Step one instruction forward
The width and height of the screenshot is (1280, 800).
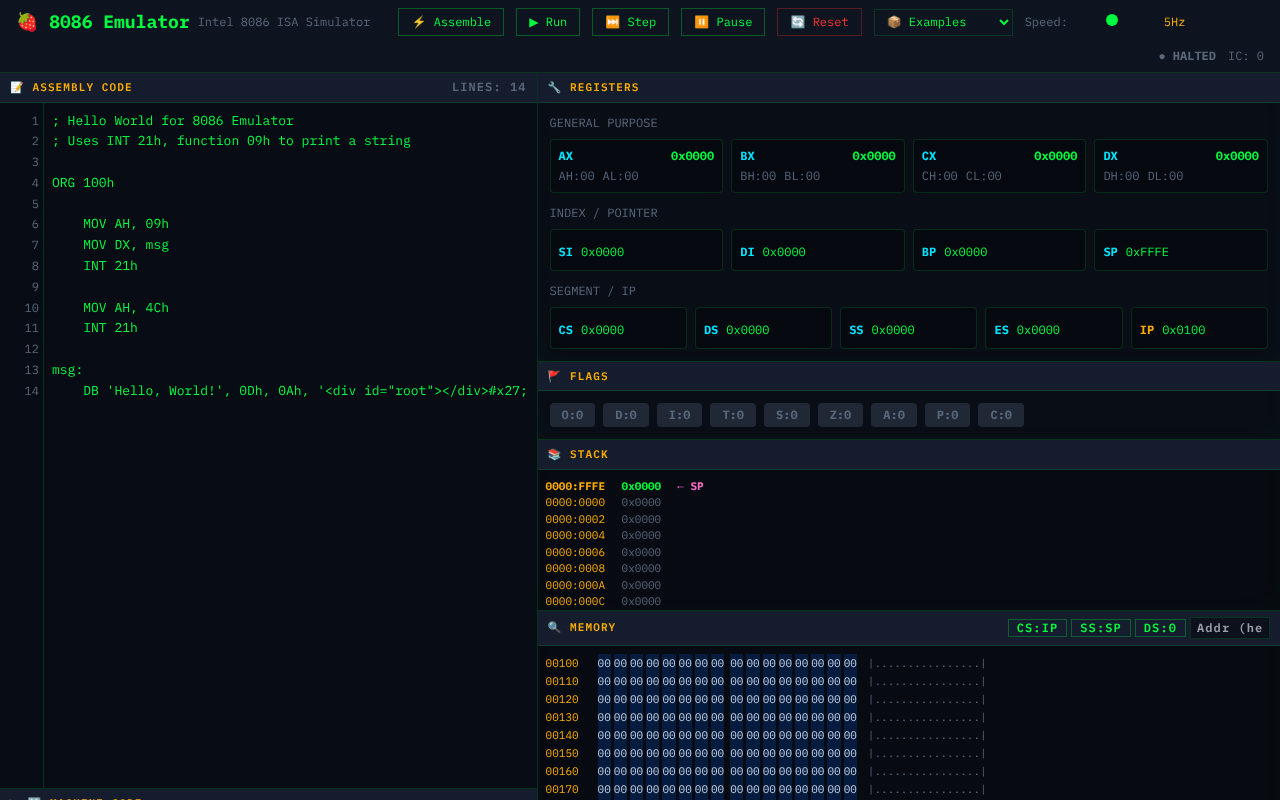[x=630, y=22]
